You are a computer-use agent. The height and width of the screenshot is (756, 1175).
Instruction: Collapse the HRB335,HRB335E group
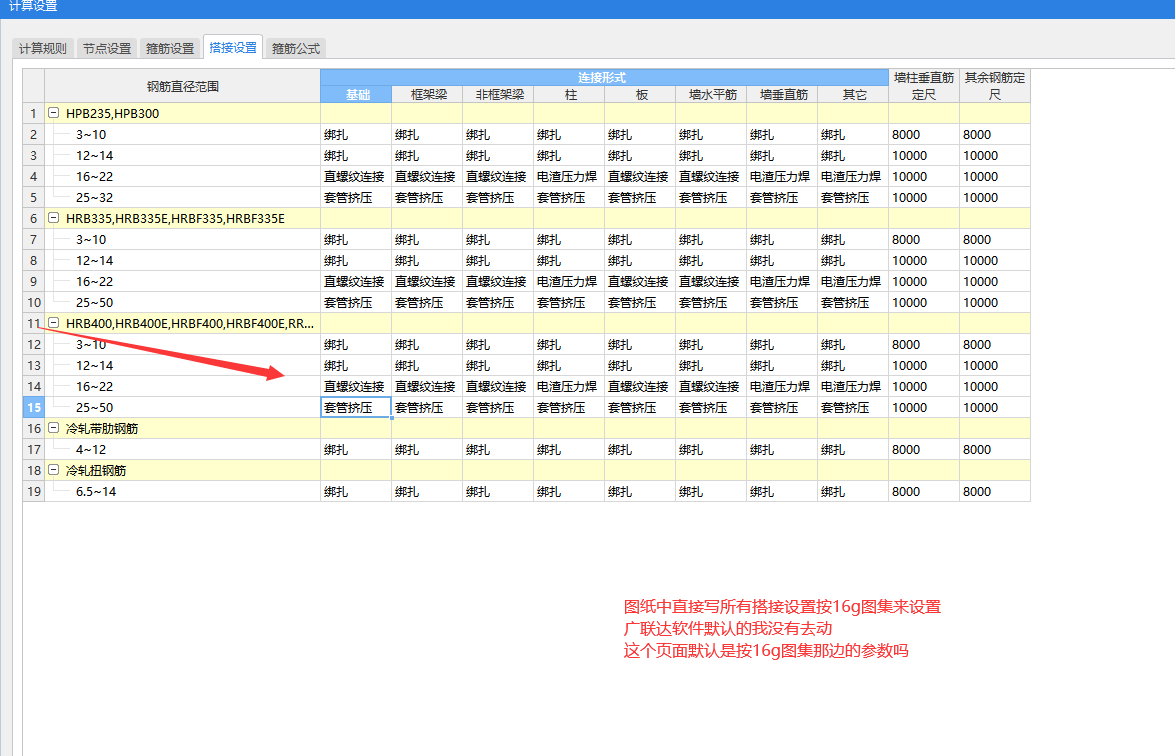[x=53, y=218]
